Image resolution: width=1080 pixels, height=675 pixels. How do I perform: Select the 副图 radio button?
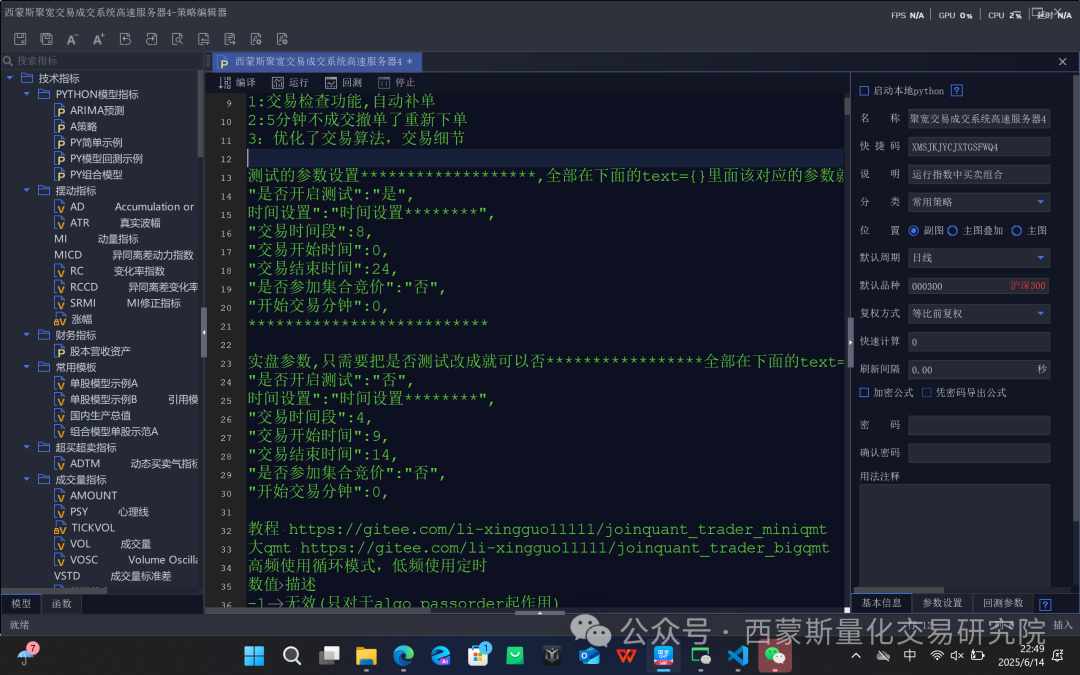click(914, 231)
